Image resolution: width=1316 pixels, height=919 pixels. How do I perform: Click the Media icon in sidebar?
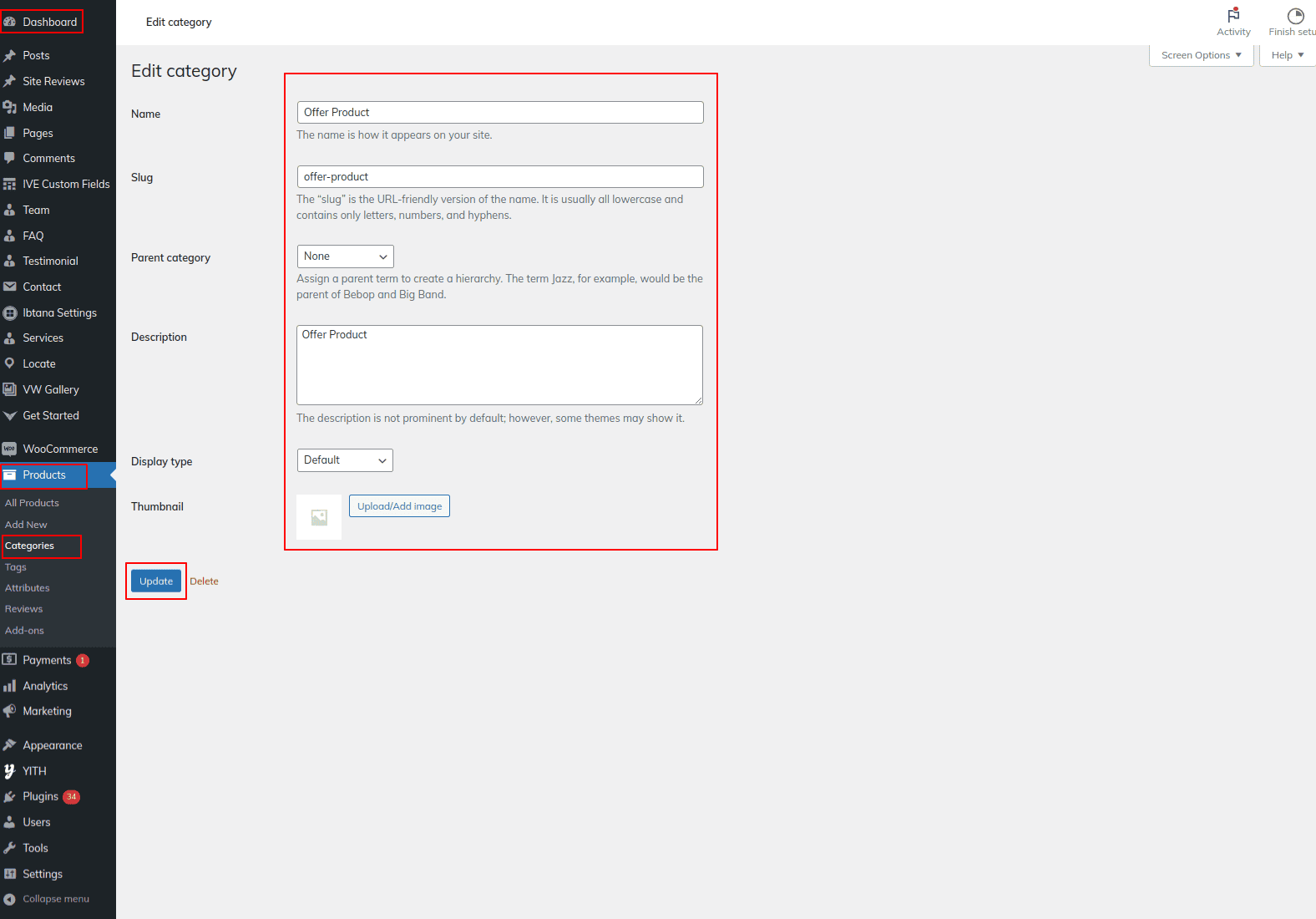10,107
